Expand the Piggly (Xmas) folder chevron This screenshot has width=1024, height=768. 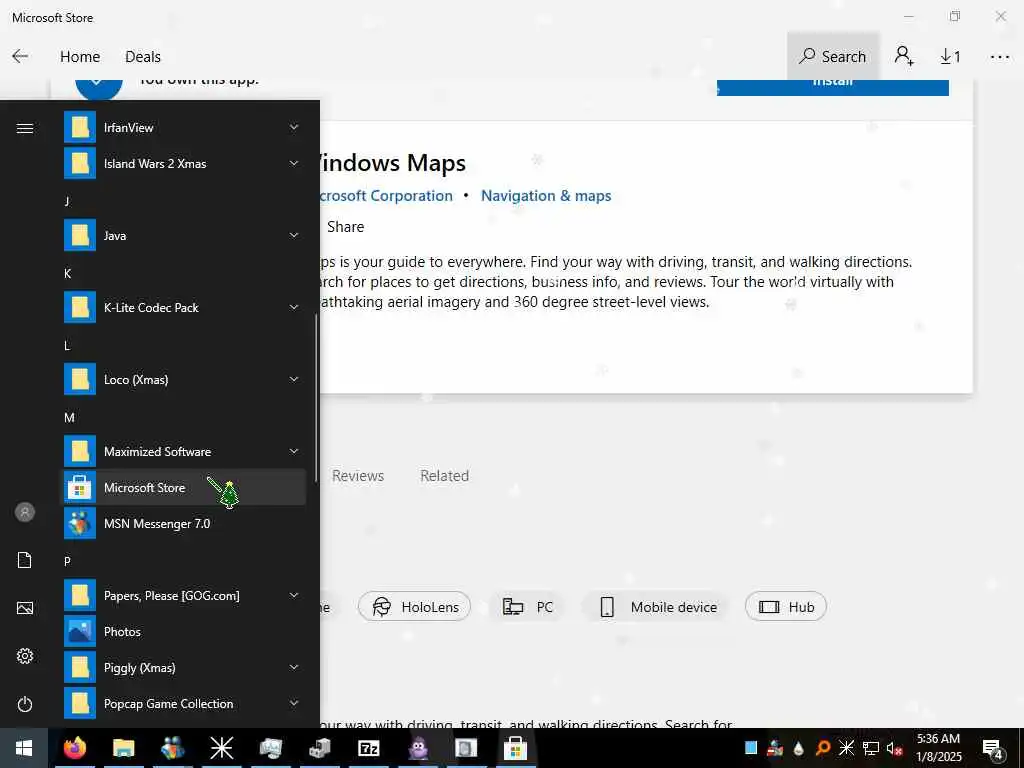pos(294,667)
